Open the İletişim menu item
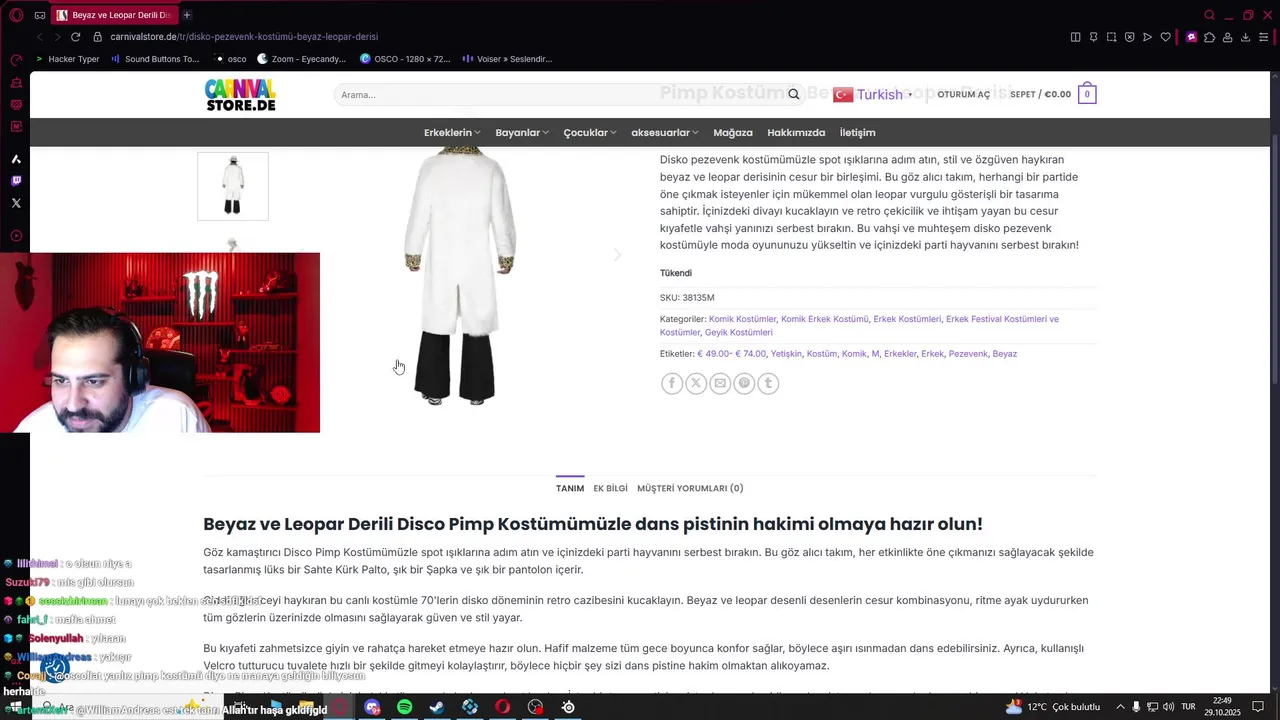The width and height of the screenshot is (1280, 720). click(x=857, y=132)
